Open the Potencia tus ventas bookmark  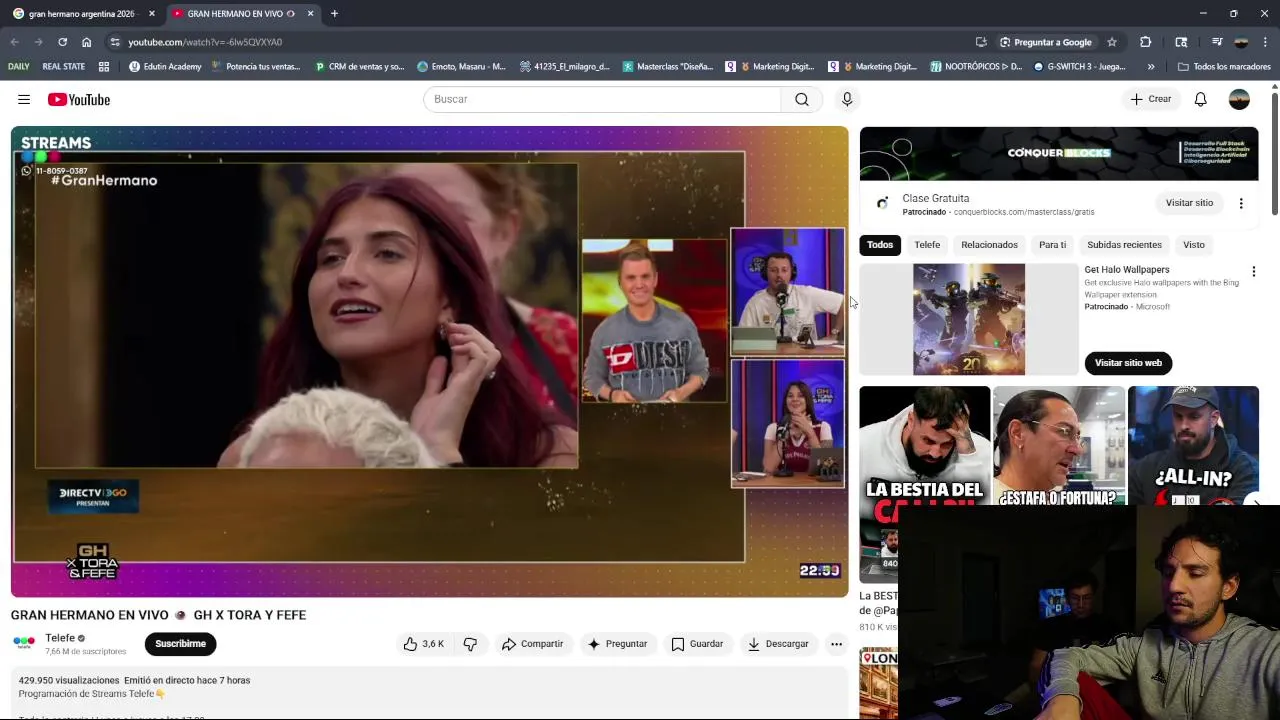(255, 67)
